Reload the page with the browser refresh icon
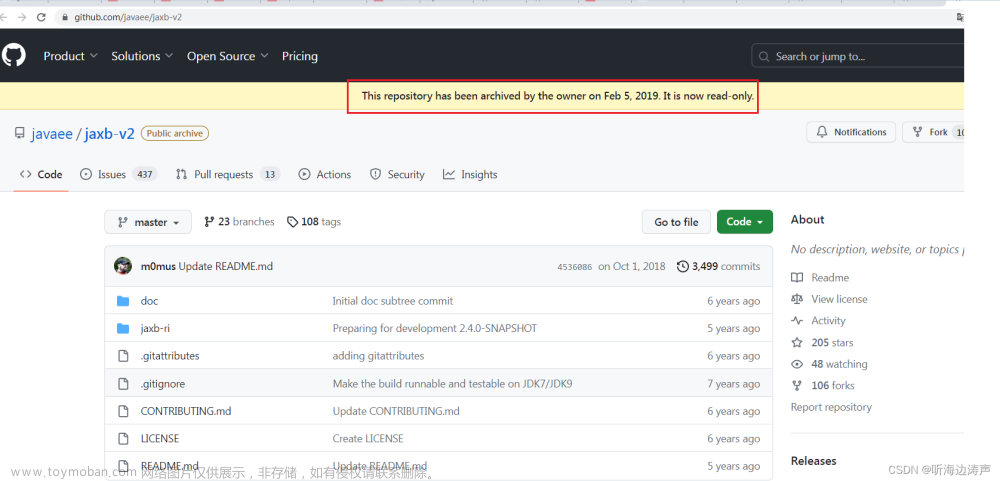The image size is (1000, 481). pyautogui.click(x=41, y=17)
